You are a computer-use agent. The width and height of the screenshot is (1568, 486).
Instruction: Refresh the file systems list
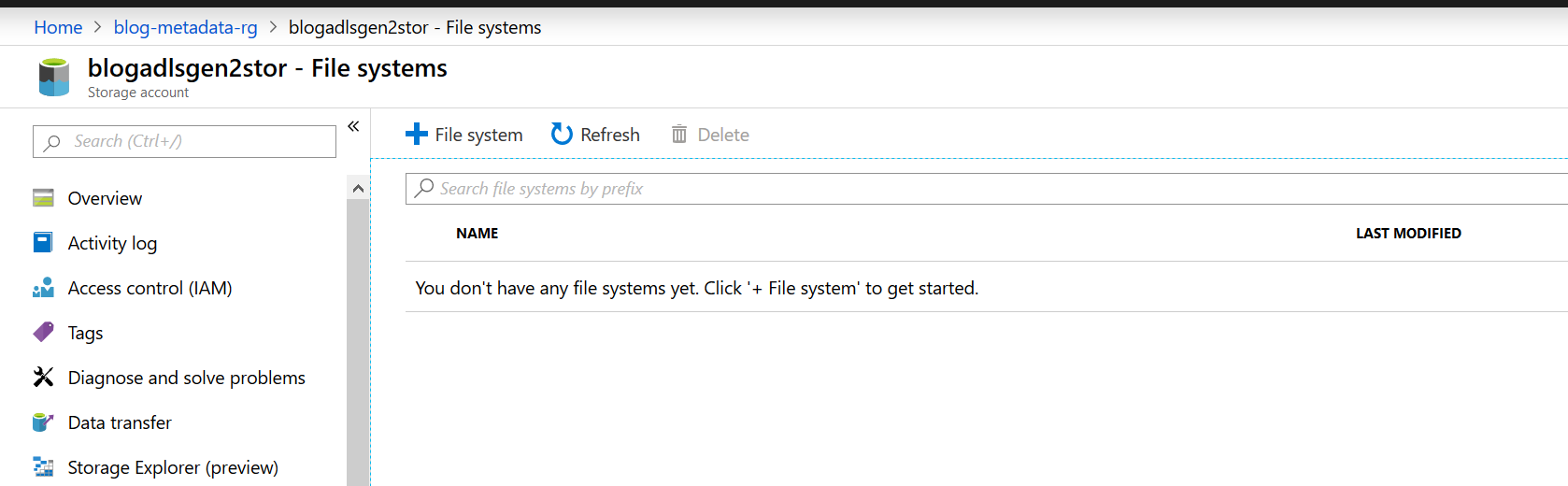tap(595, 135)
